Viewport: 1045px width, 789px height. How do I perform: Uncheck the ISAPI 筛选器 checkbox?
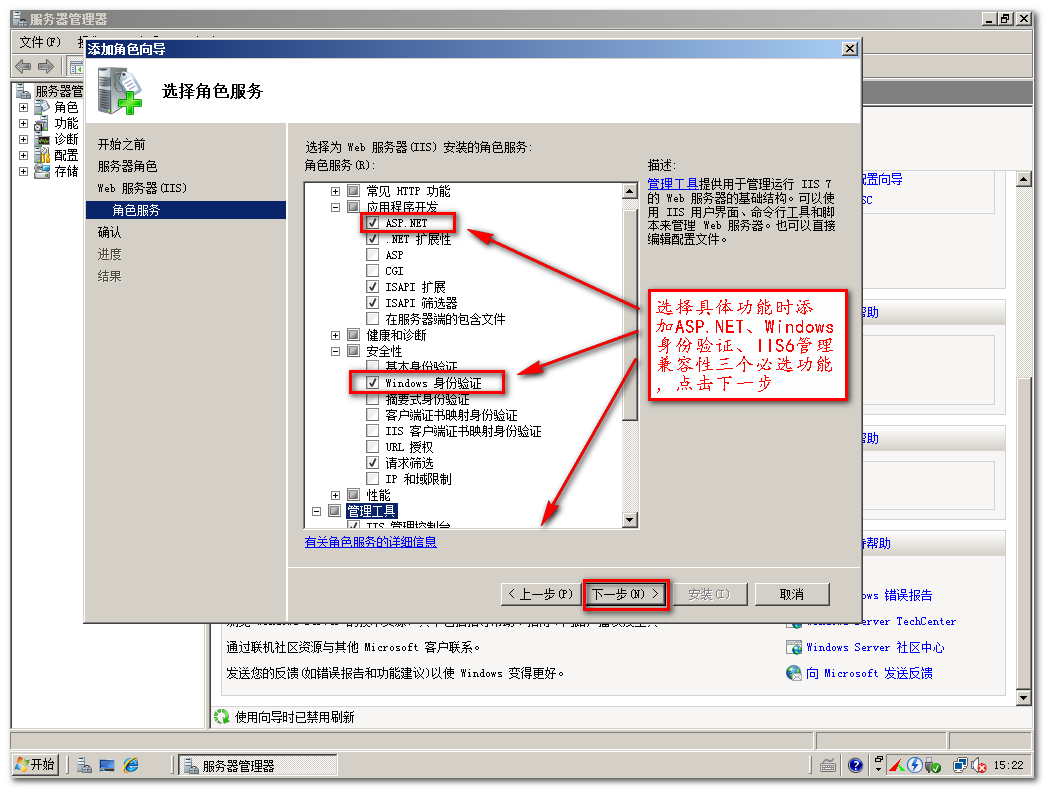[373, 303]
